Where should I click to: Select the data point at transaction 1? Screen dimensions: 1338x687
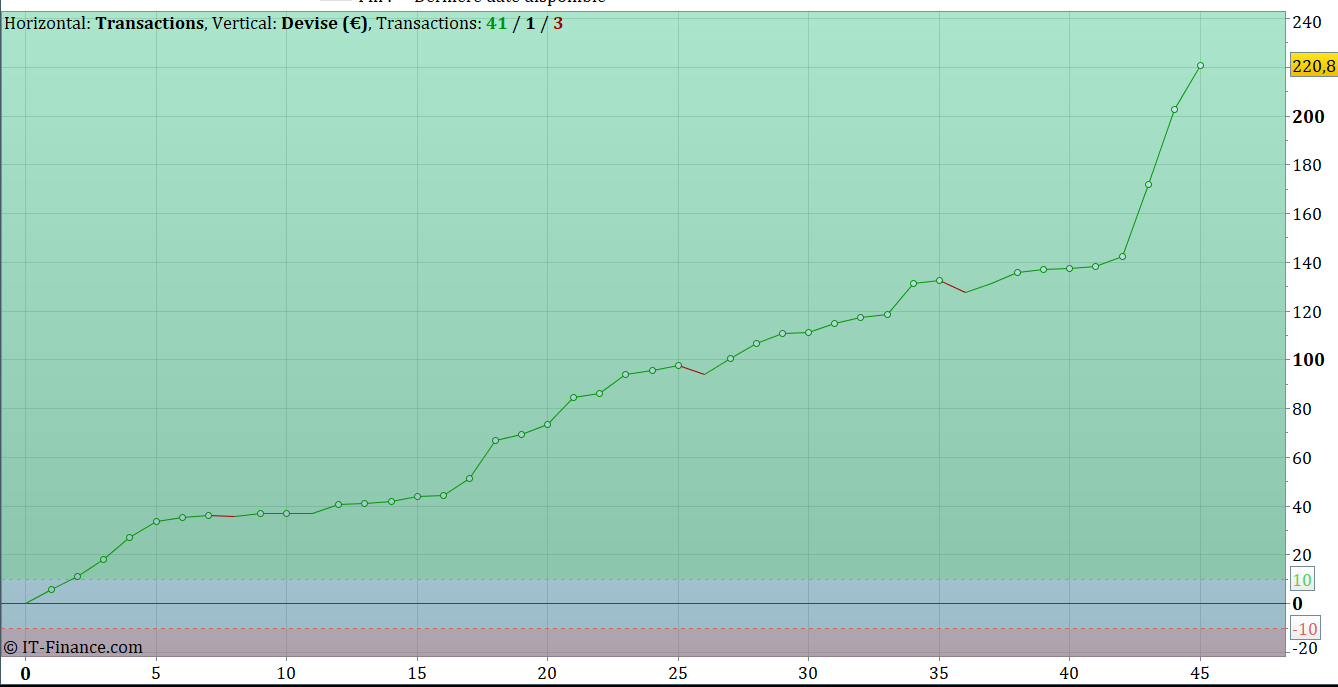click(x=51, y=590)
